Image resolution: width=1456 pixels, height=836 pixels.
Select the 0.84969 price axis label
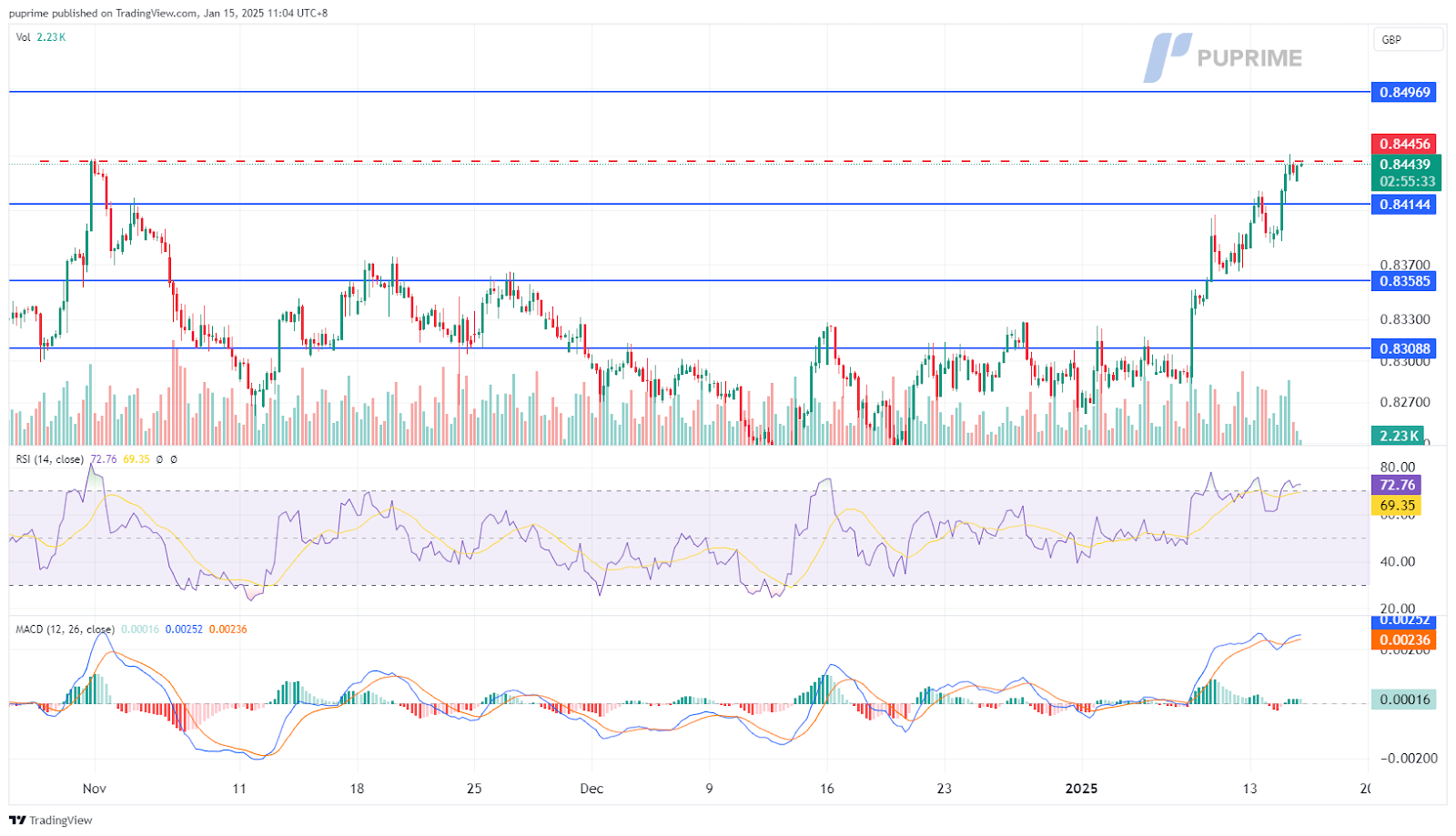(x=1404, y=92)
